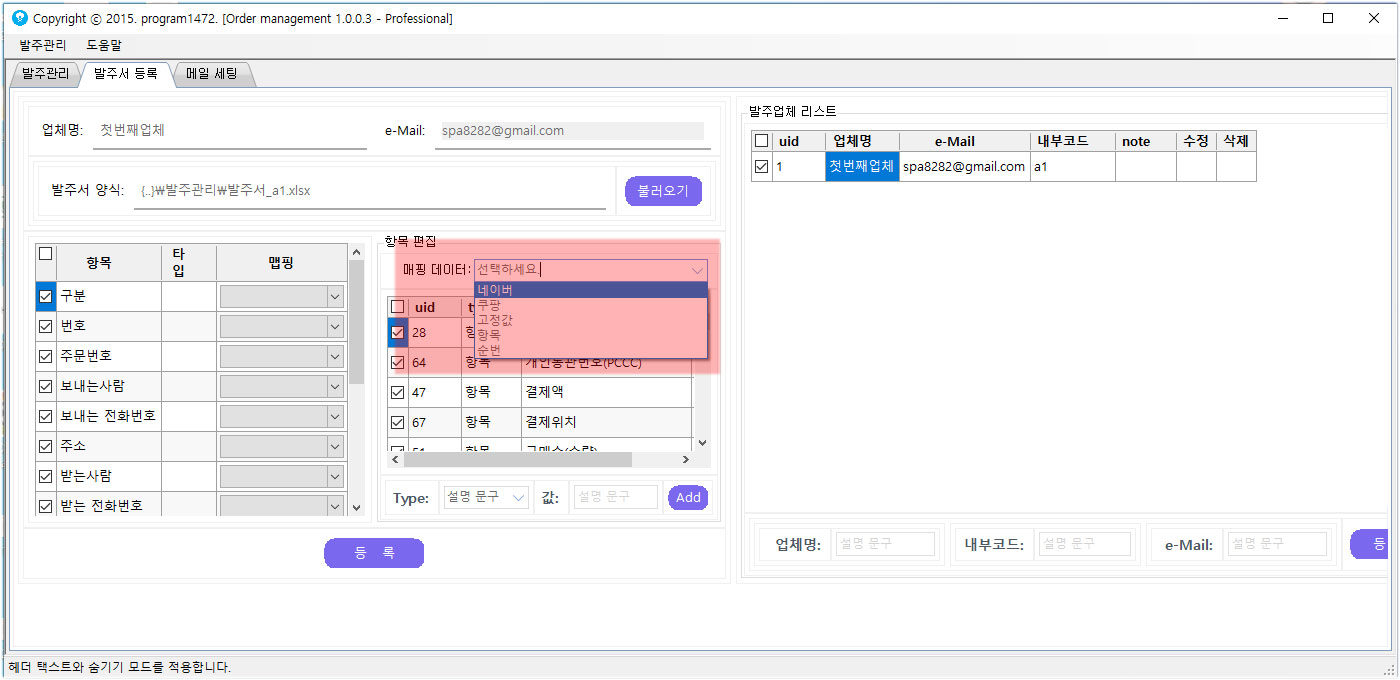This screenshot has width=1400, height=680.
Task: Switch to the 발주관리 tab
Action: 45,74
